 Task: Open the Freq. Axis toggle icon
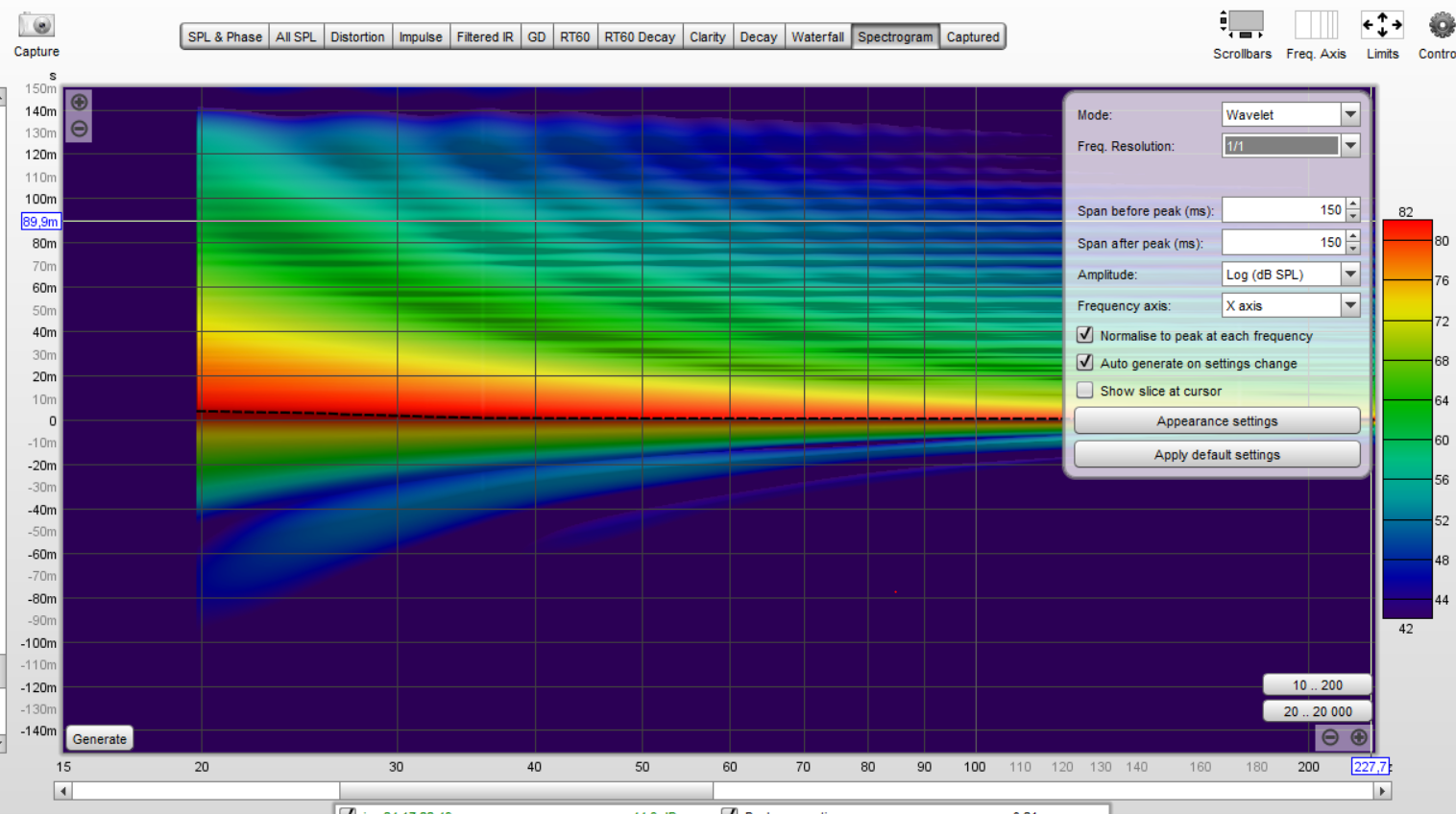(x=1316, y=25)
